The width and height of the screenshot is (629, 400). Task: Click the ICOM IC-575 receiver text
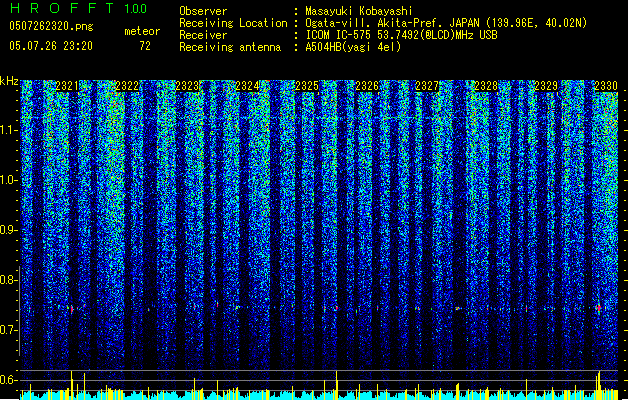pos(401,35)
